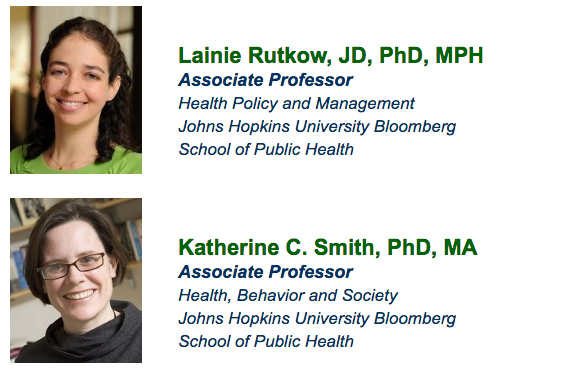Image resolution: width=577 pixels, height=370 pixels.
Task: Click Johns Hopkins University Bloomberg under Smith
Action: (x=317, y=319)
